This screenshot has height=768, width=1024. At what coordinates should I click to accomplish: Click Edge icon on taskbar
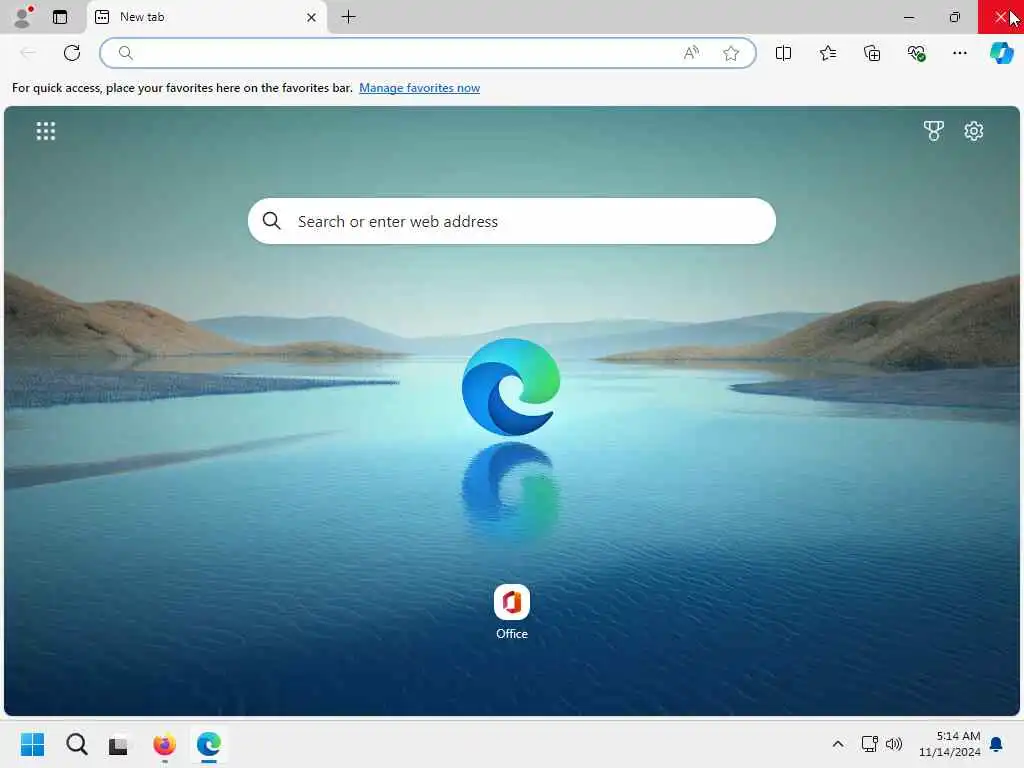tap(209, 744)
